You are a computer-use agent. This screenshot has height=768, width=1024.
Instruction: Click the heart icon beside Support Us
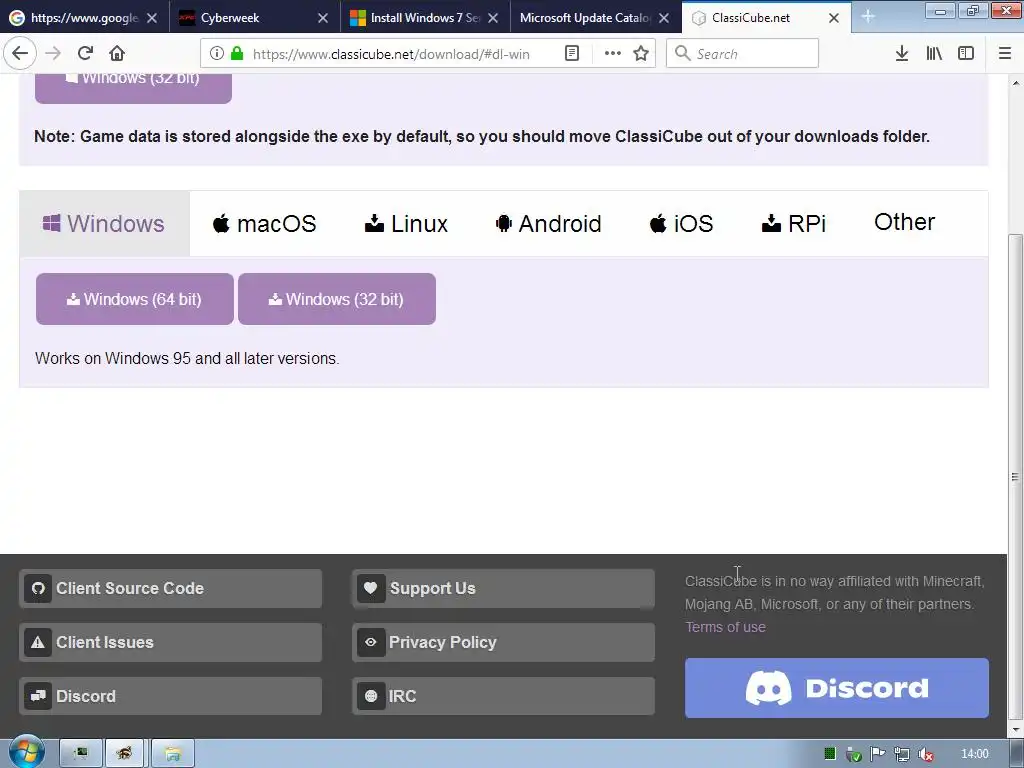tap(370, 588)
